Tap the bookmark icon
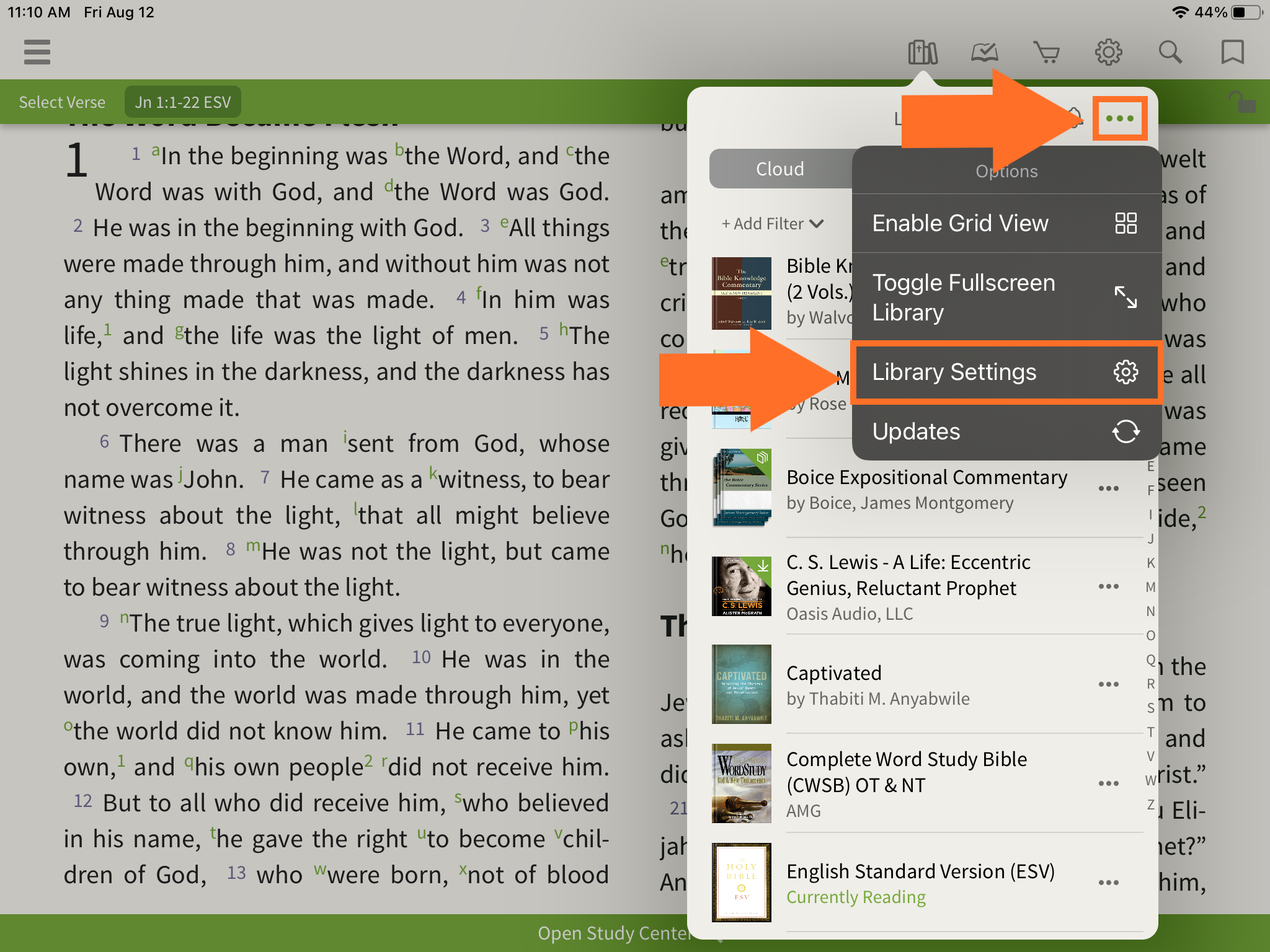The height and width of the screenshot is (952, 1270). 1233,53
